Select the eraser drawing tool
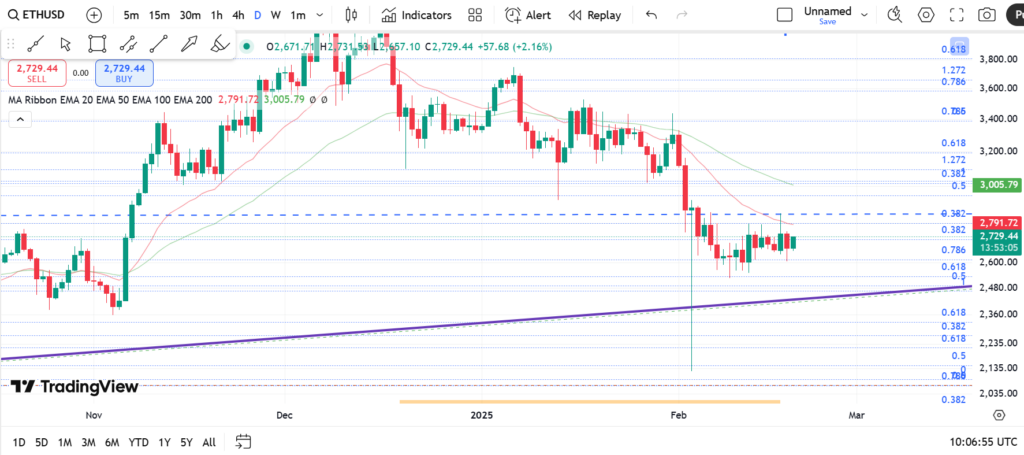The height and width of the screenshot is (455, 1024). coord(221,44)
